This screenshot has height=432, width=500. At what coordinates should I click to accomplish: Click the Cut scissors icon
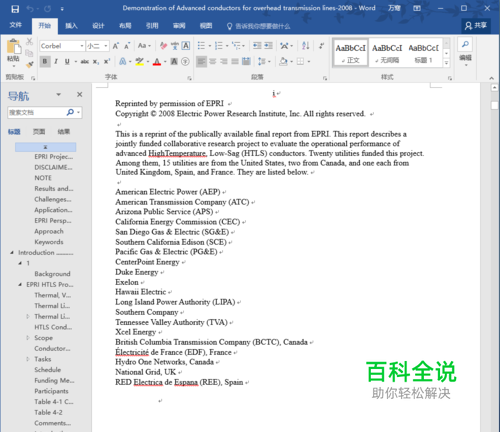[x=29, y=42]
